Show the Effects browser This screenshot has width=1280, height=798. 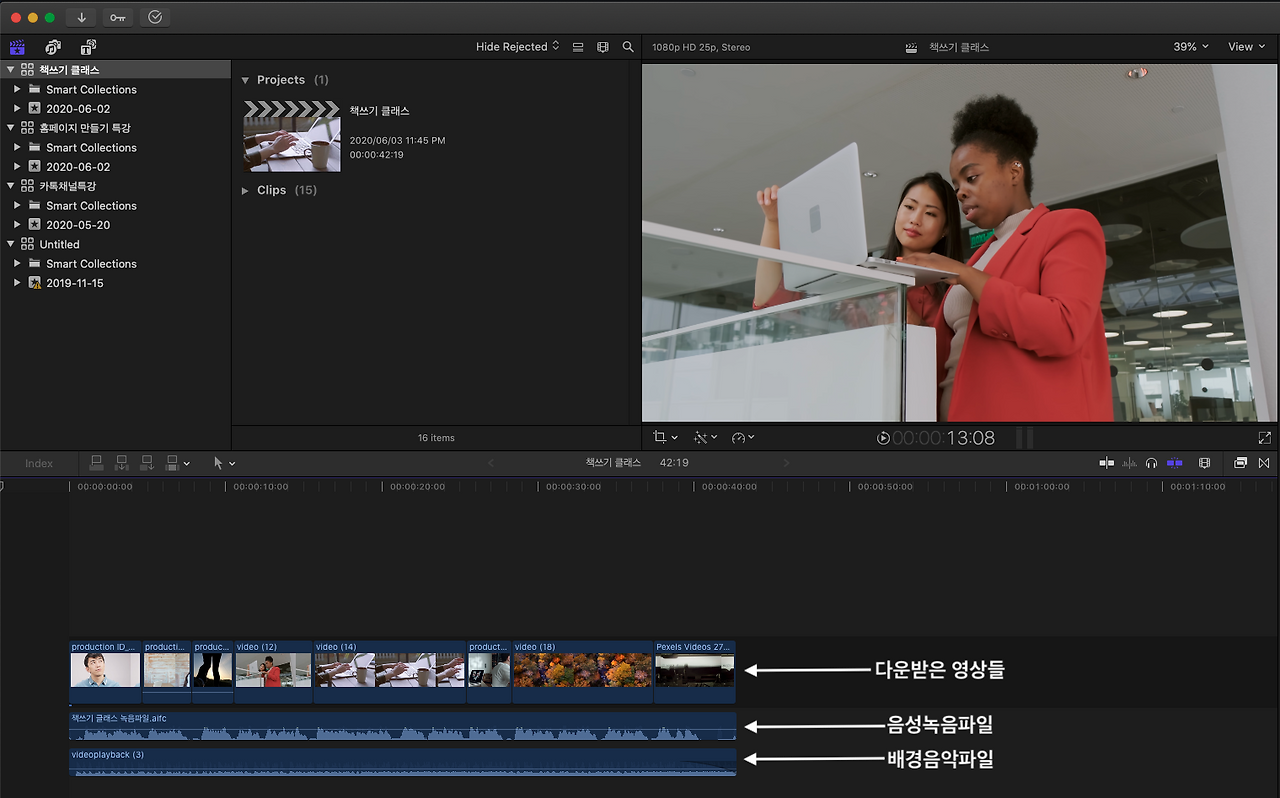point(1241,463)
